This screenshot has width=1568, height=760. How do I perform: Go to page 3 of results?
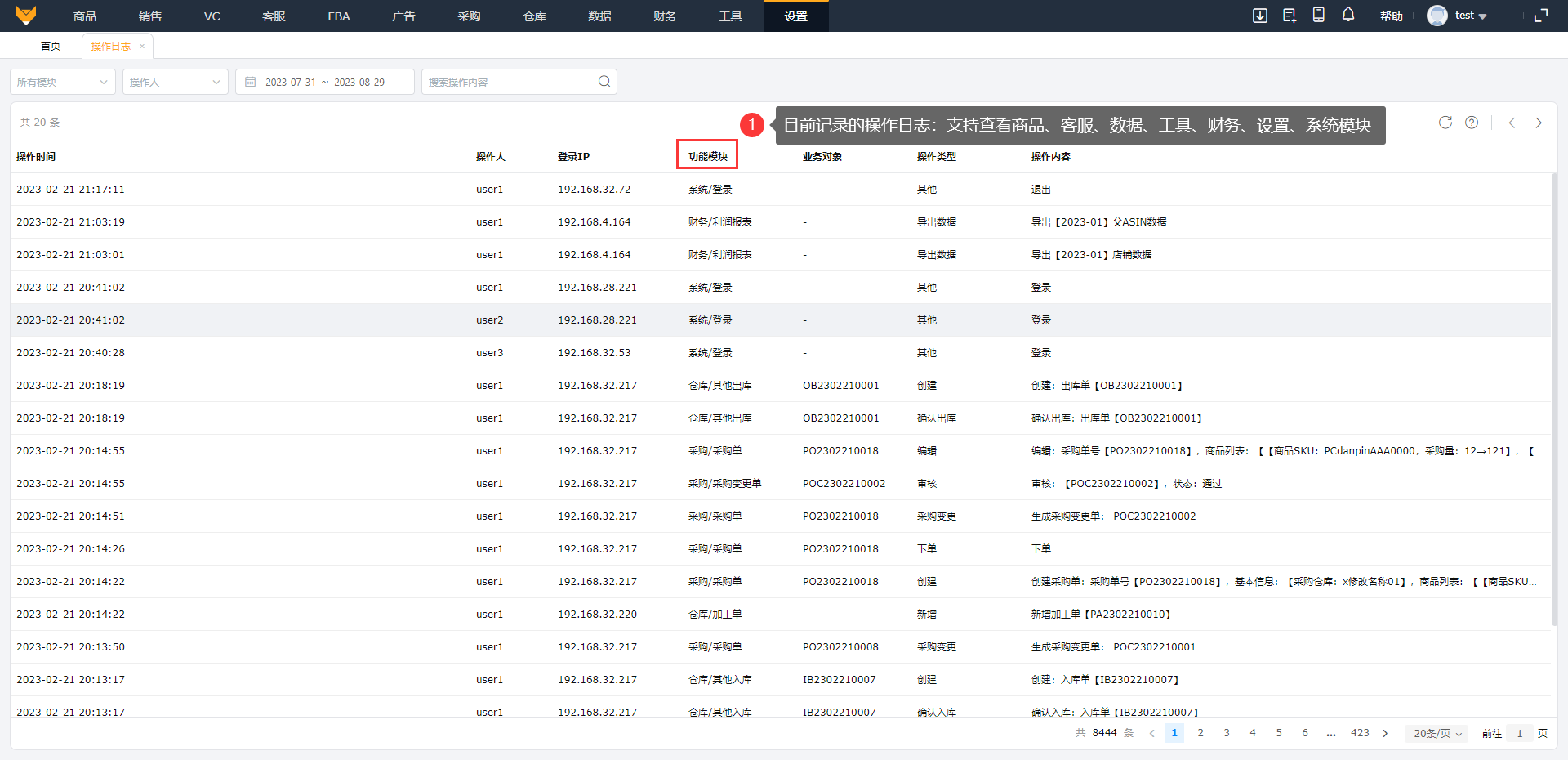pos(1227,733)
